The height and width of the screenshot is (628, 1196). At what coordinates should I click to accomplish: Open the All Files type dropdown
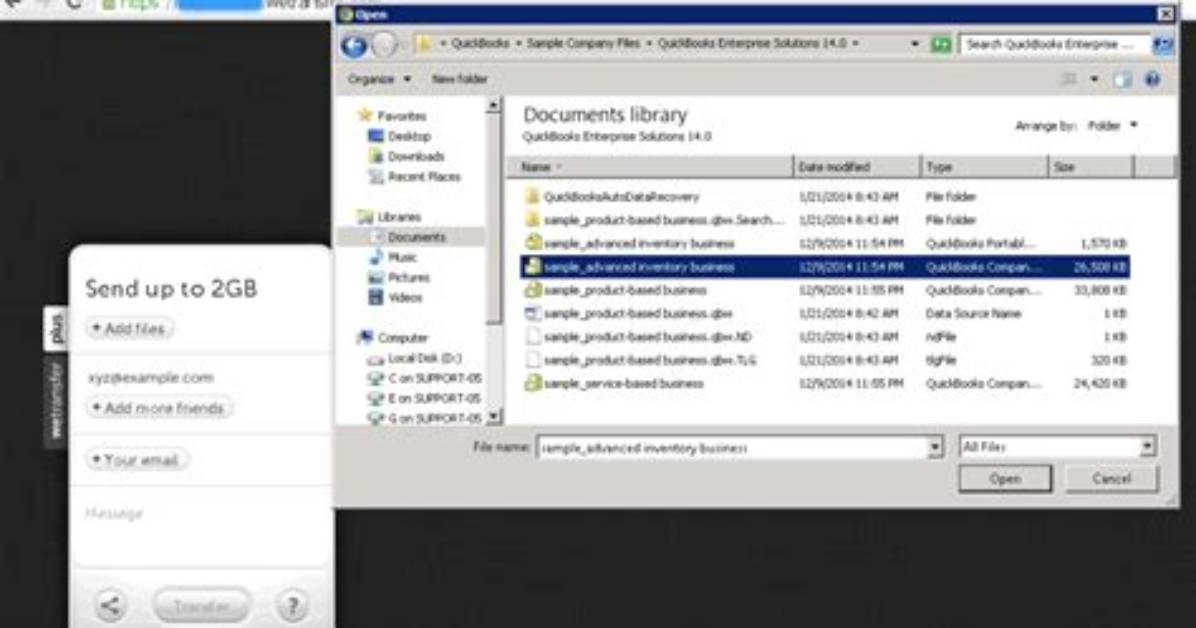(1057, 447)
